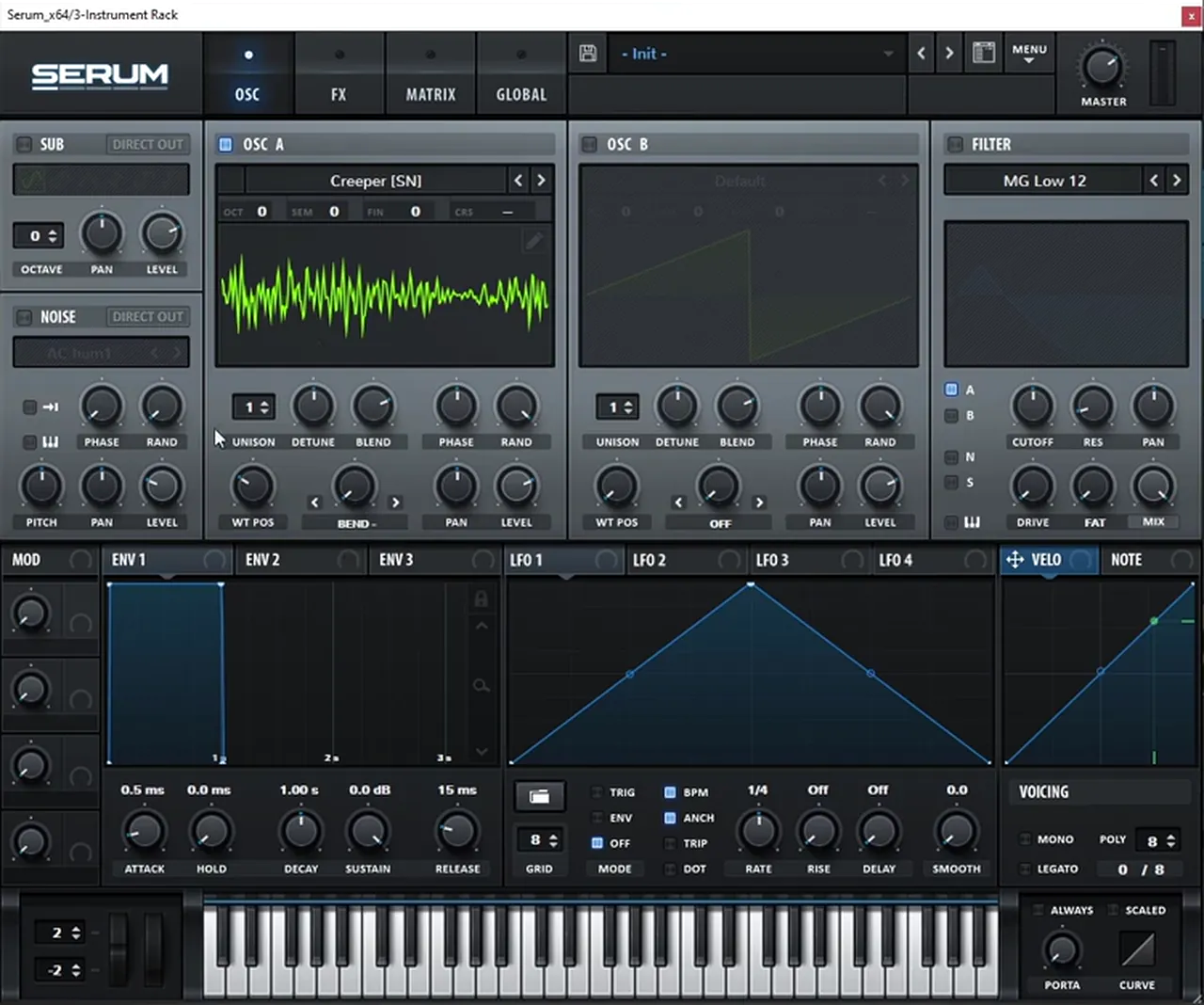Click the OSC A unison voices stepper

coord(254,407)
